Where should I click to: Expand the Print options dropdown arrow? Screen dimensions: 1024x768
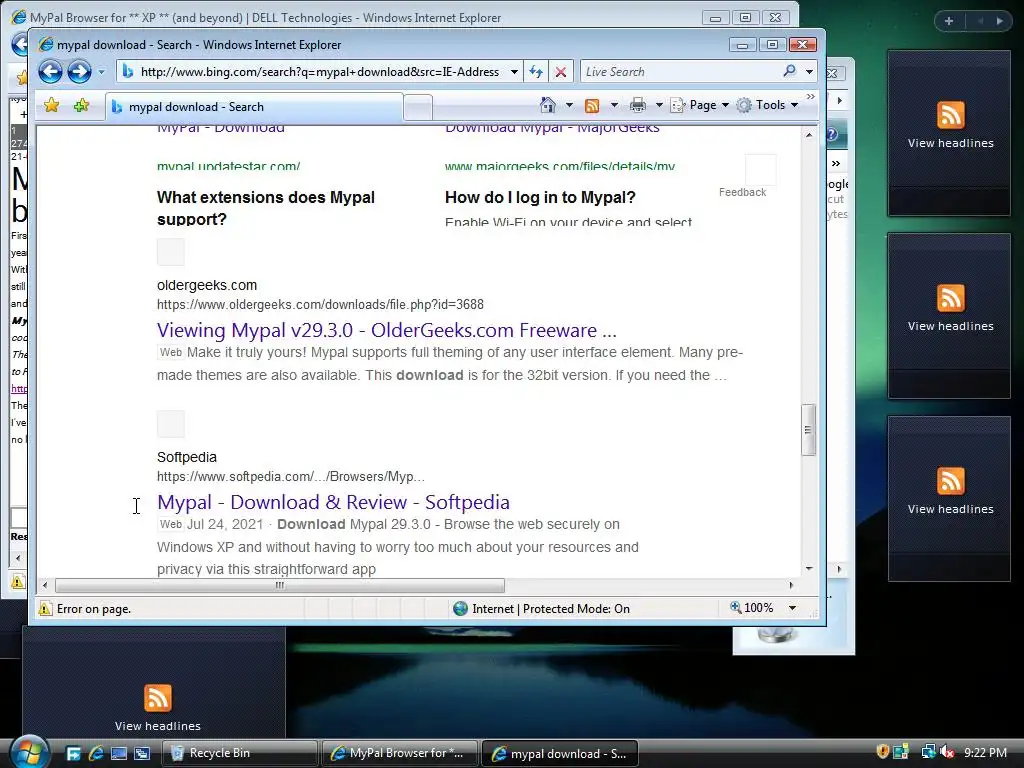[659, 105]
